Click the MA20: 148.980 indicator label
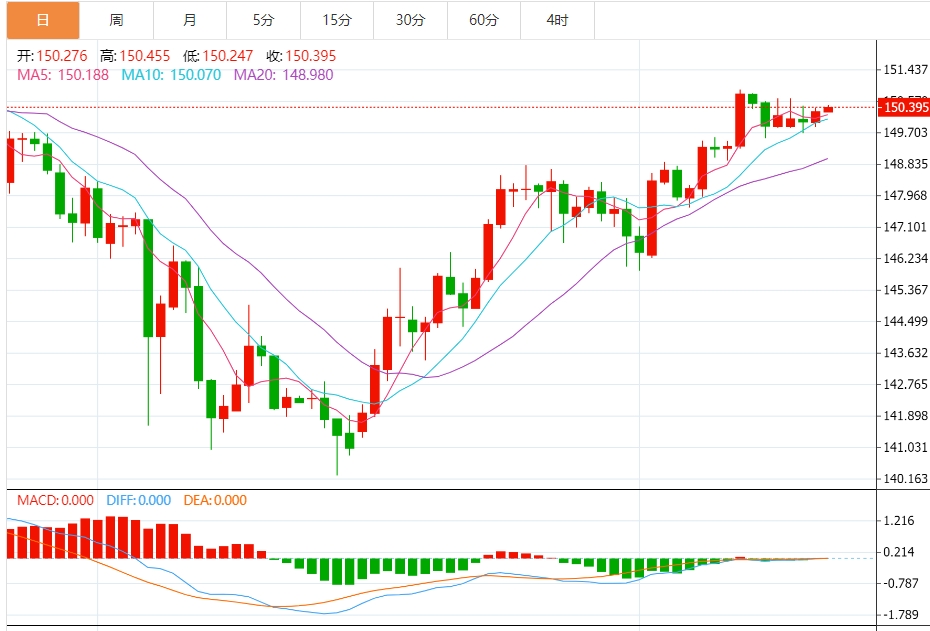930x631 pixels. 283,75
